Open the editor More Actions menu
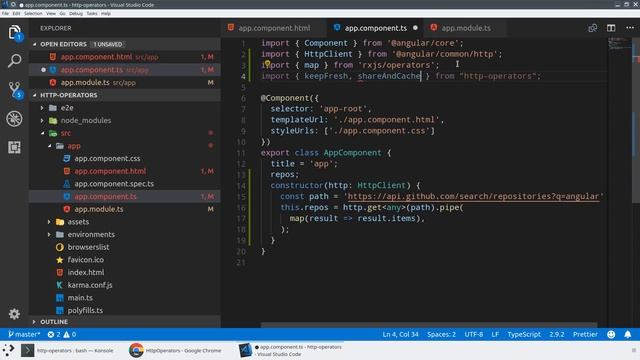 (630, 28)
